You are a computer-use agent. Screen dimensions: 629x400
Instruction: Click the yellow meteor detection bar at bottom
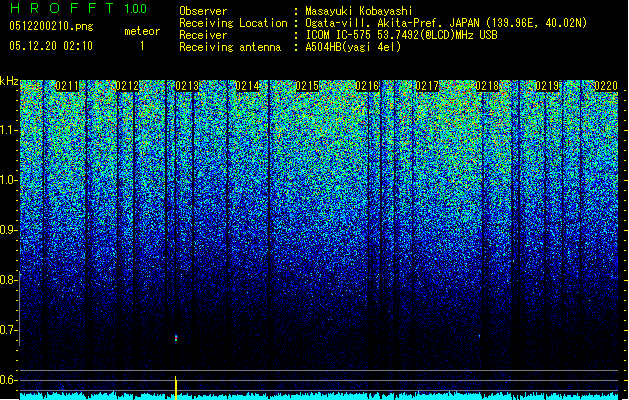176,388
